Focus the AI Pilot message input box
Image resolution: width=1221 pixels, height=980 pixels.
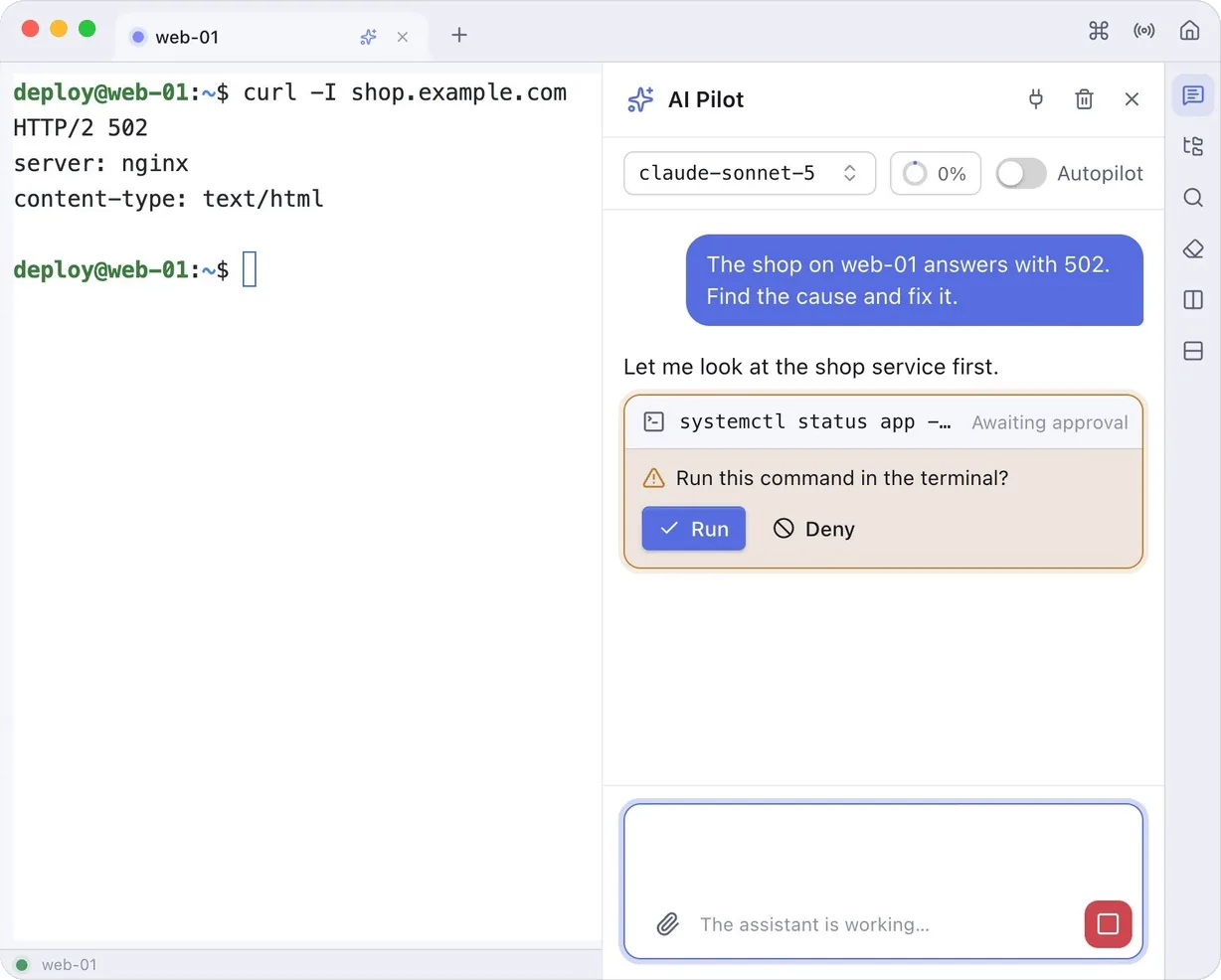coord(884,882)
